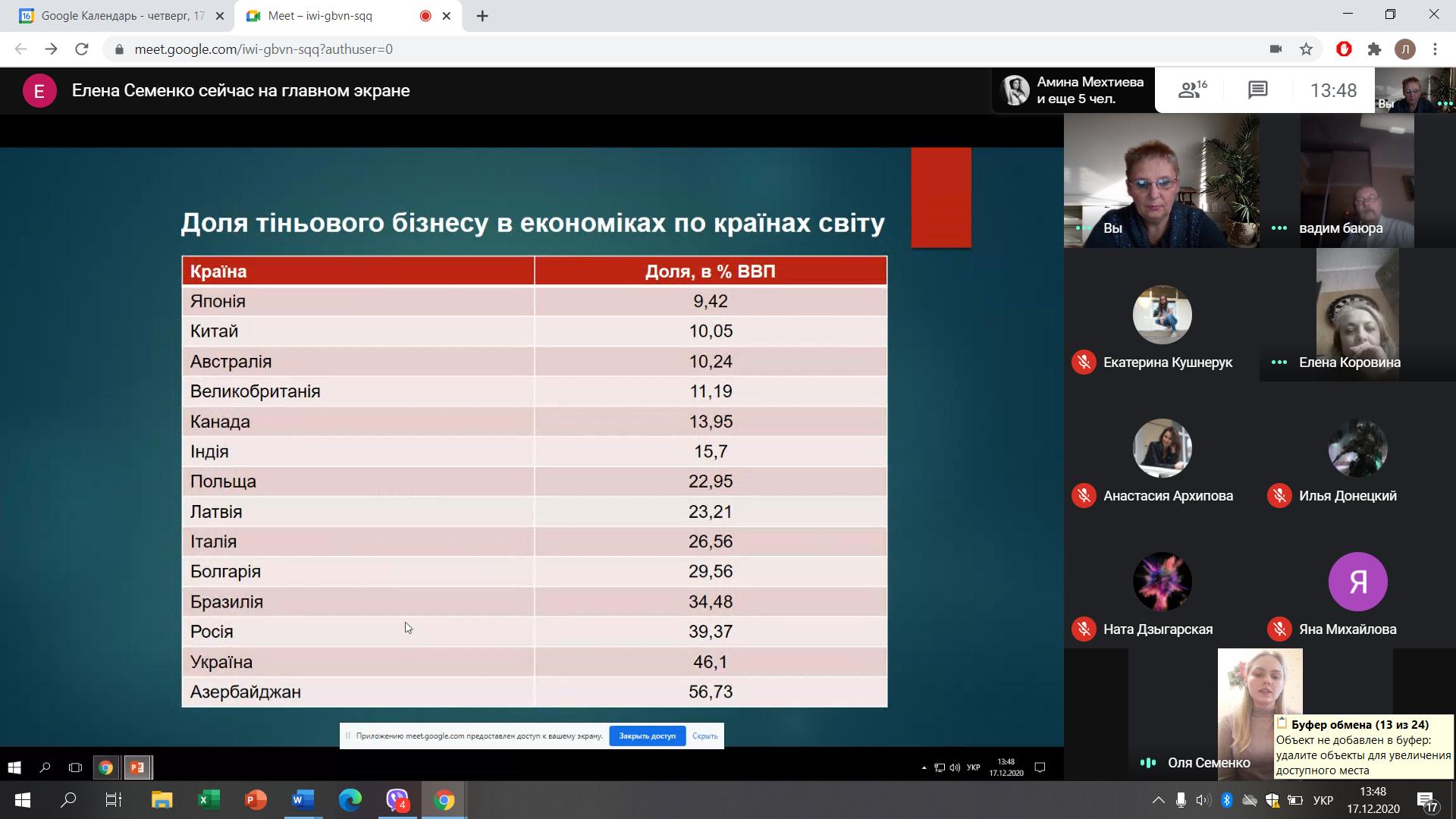Open Амина Мехтиева и еще 5 чел.
Screen dimensions: 1456x819
(x=1073, y=90)
